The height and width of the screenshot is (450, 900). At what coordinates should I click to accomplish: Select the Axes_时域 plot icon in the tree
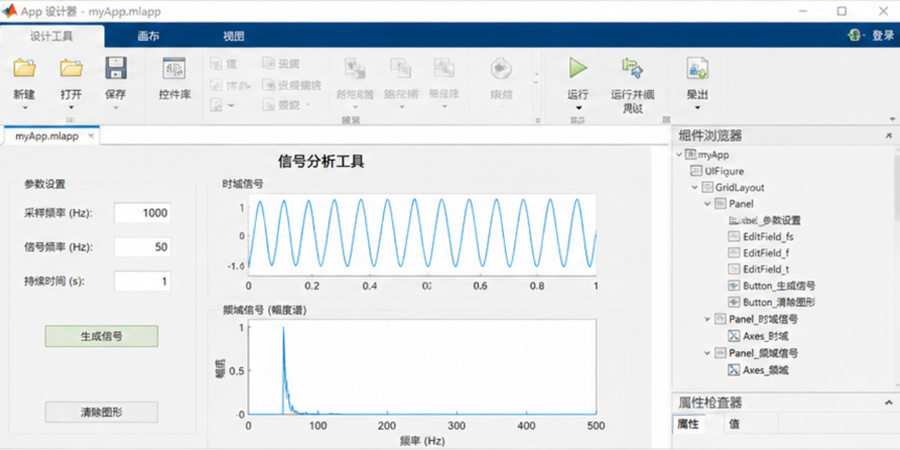pyautogui.click(x=734, y=336)
